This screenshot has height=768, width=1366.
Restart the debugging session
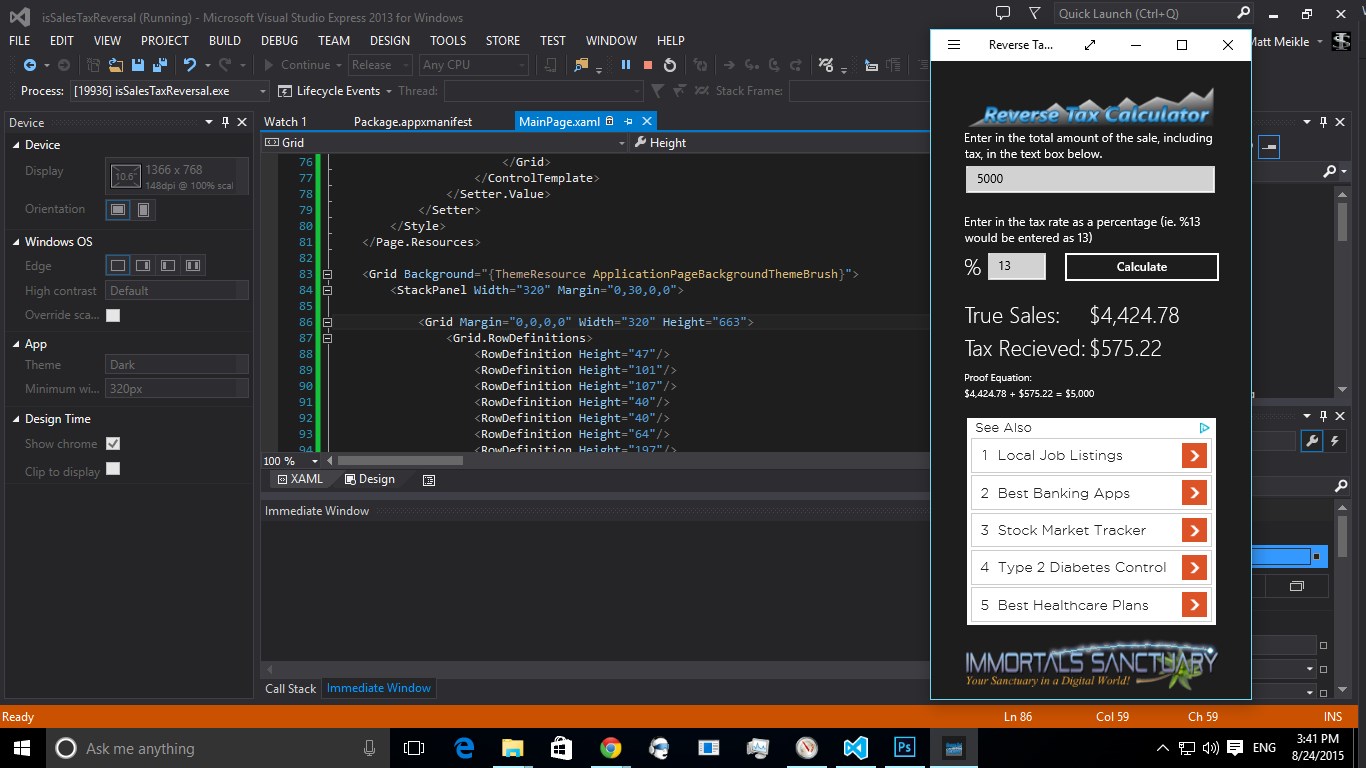click(669, 65)
